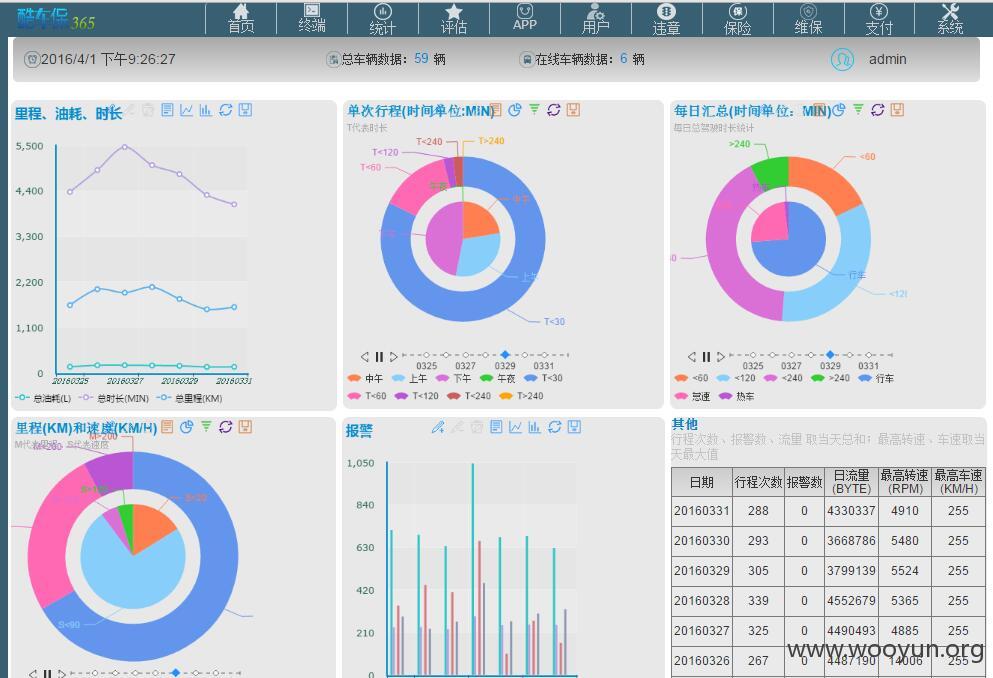
Task: Toggle 总油耗(L) legend series
Action: [43, 398]
